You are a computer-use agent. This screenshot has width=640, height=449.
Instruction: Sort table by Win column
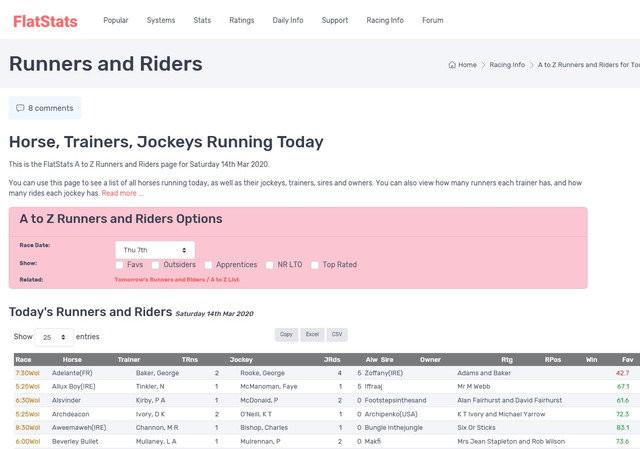tap(591, 360)
